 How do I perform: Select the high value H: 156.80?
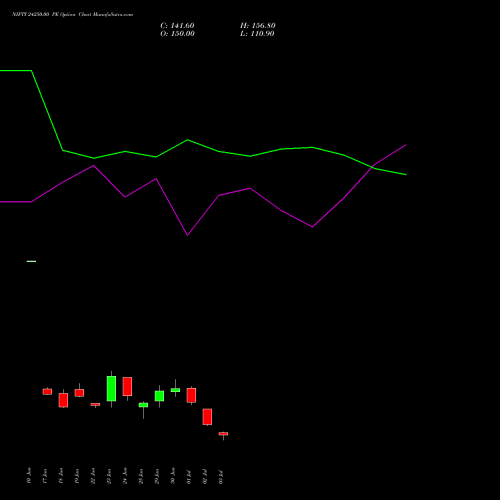point(258,26)
